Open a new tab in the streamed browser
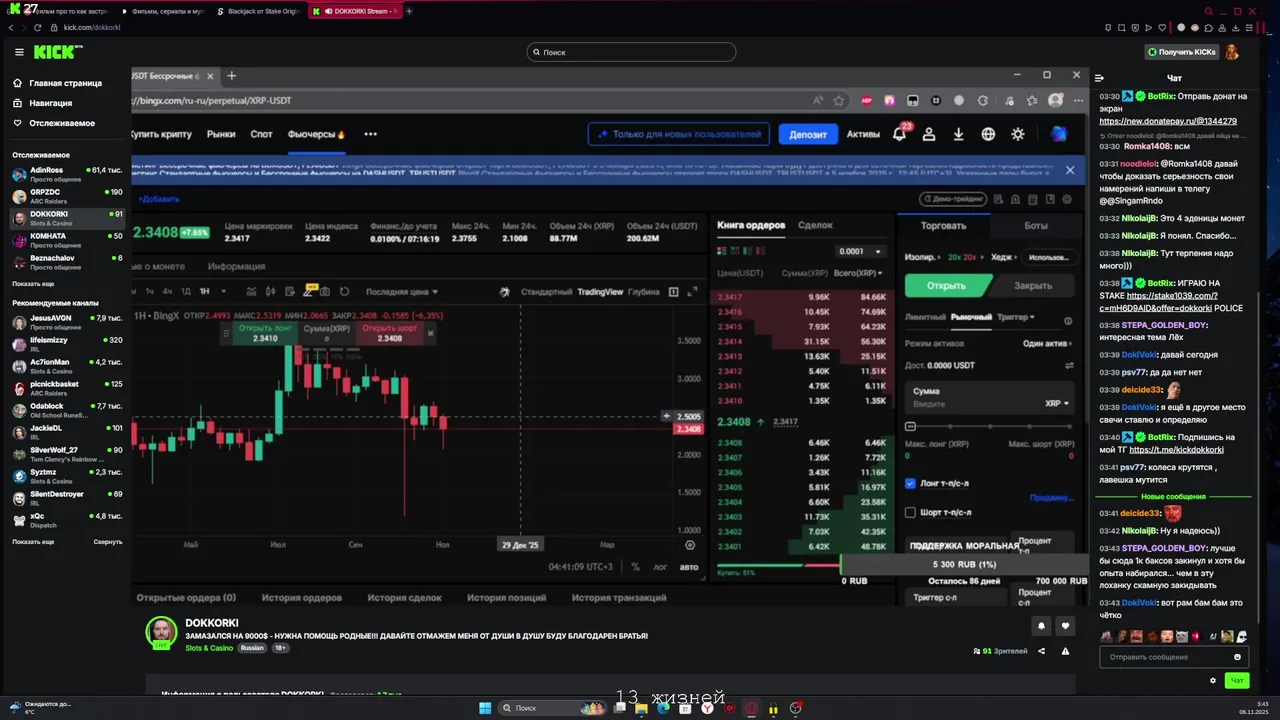 point(231,76)
